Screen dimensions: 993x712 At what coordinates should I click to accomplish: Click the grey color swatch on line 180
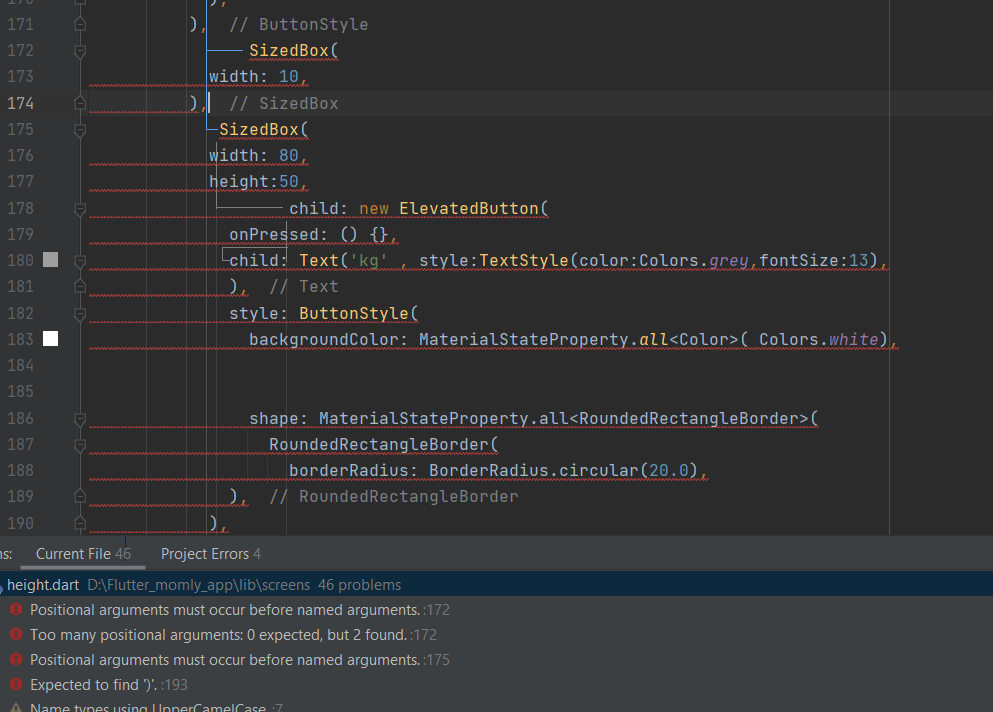click(x=51, y=260)
